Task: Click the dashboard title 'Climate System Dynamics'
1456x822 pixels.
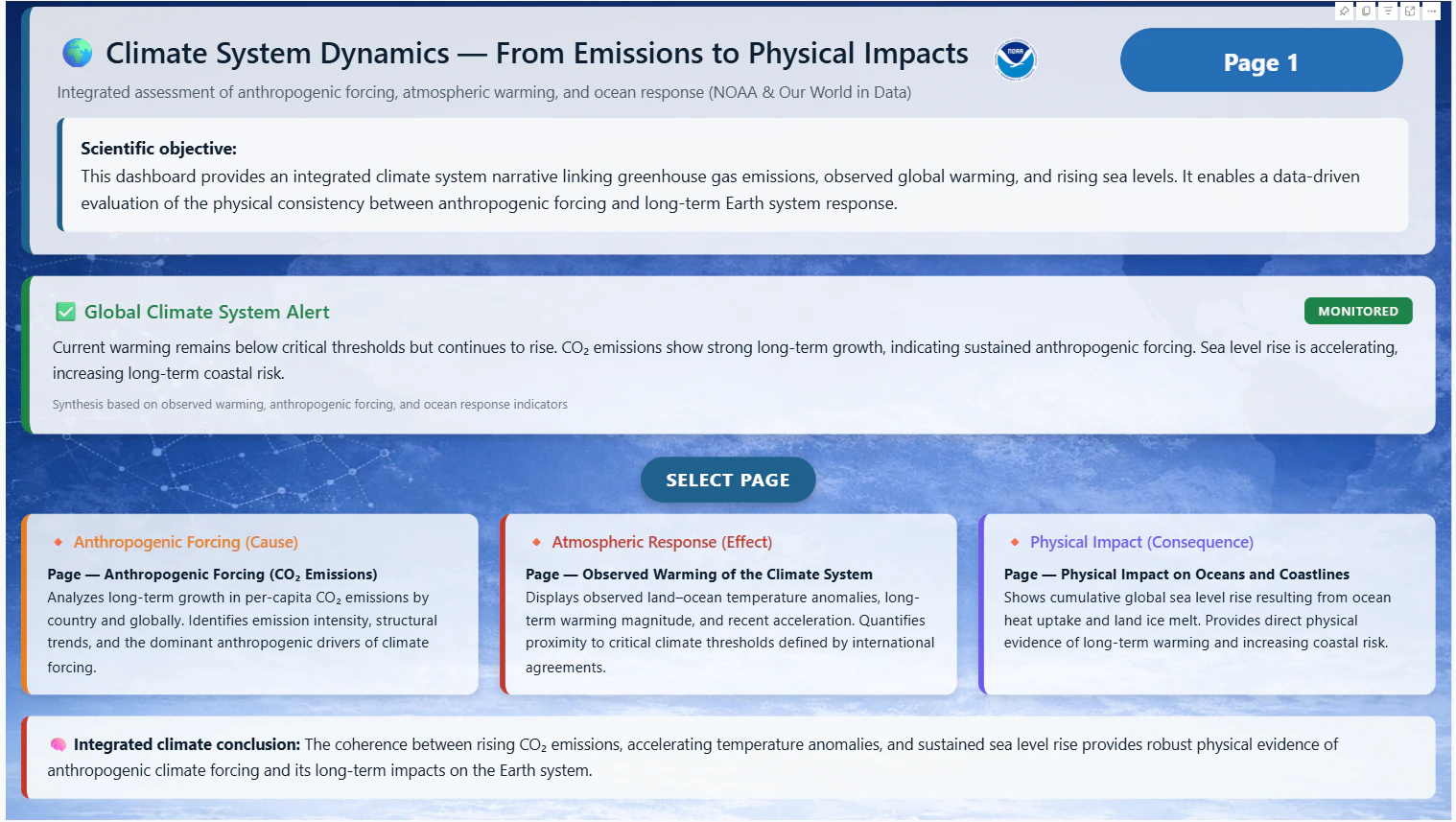Action: click(277, 54)
